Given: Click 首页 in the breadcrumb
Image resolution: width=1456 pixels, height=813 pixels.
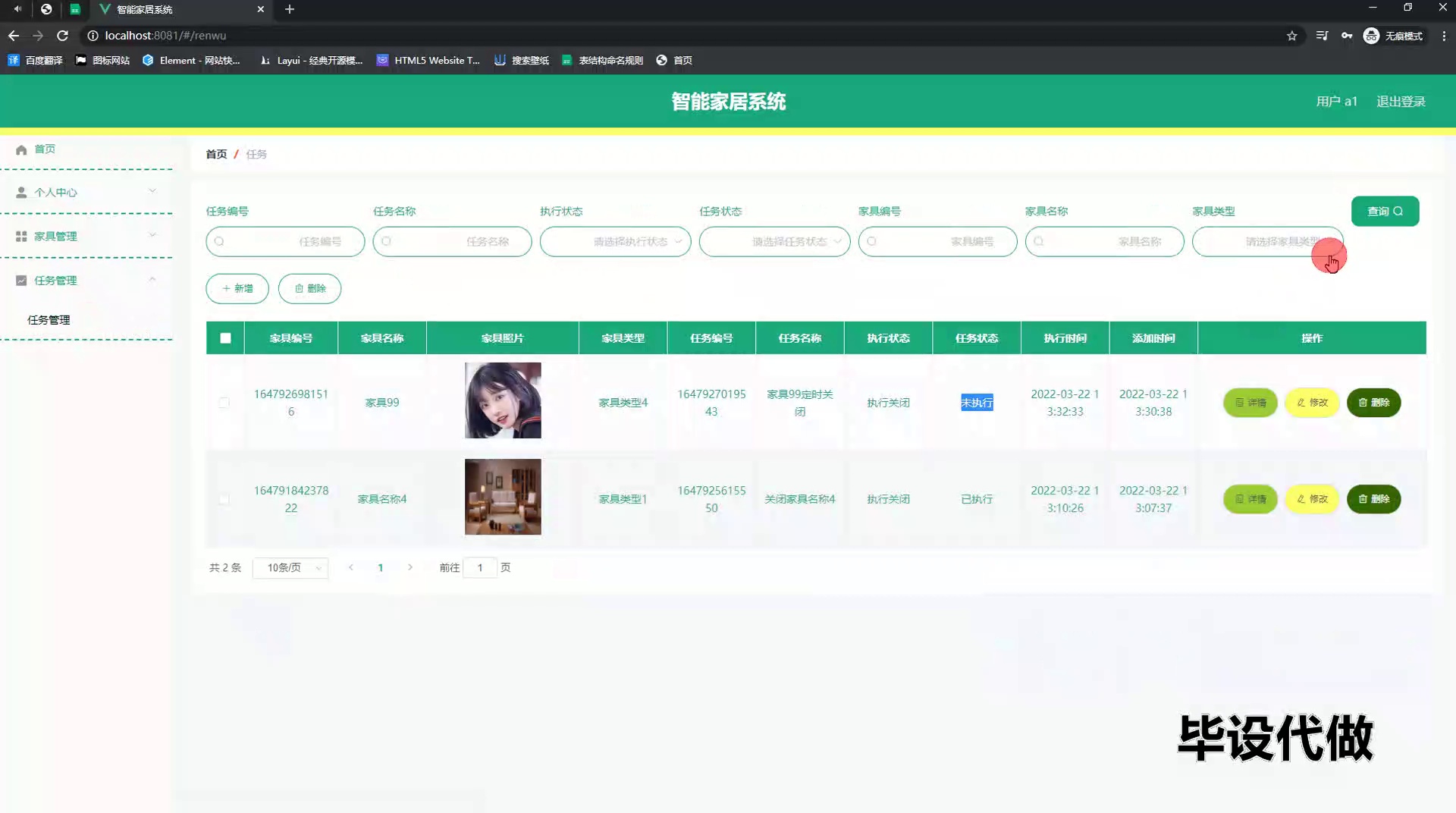Looking at the screenshot, I should tap(216, 154).
